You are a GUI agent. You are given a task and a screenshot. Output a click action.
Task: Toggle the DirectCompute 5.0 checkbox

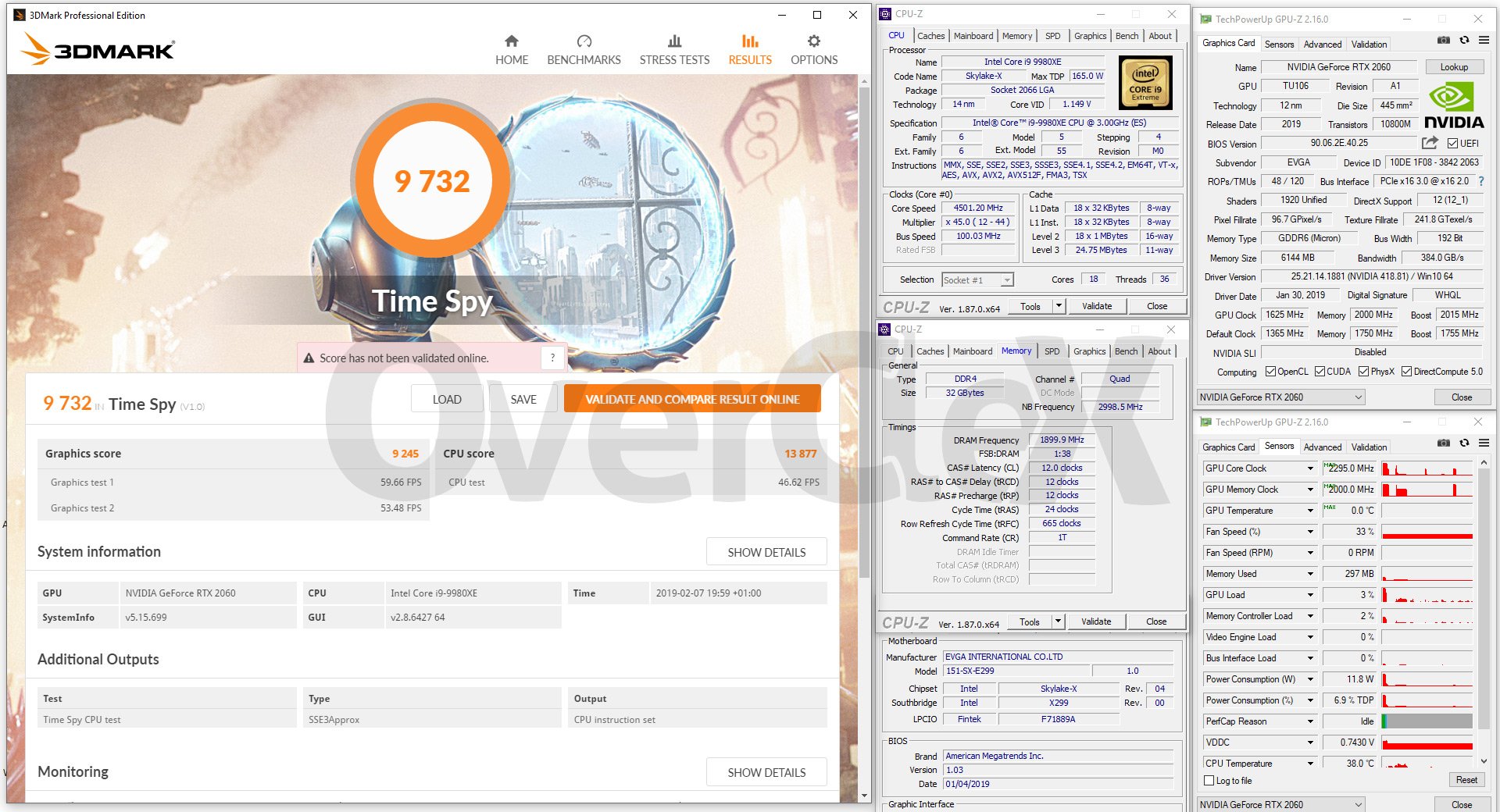(1407, 372)
